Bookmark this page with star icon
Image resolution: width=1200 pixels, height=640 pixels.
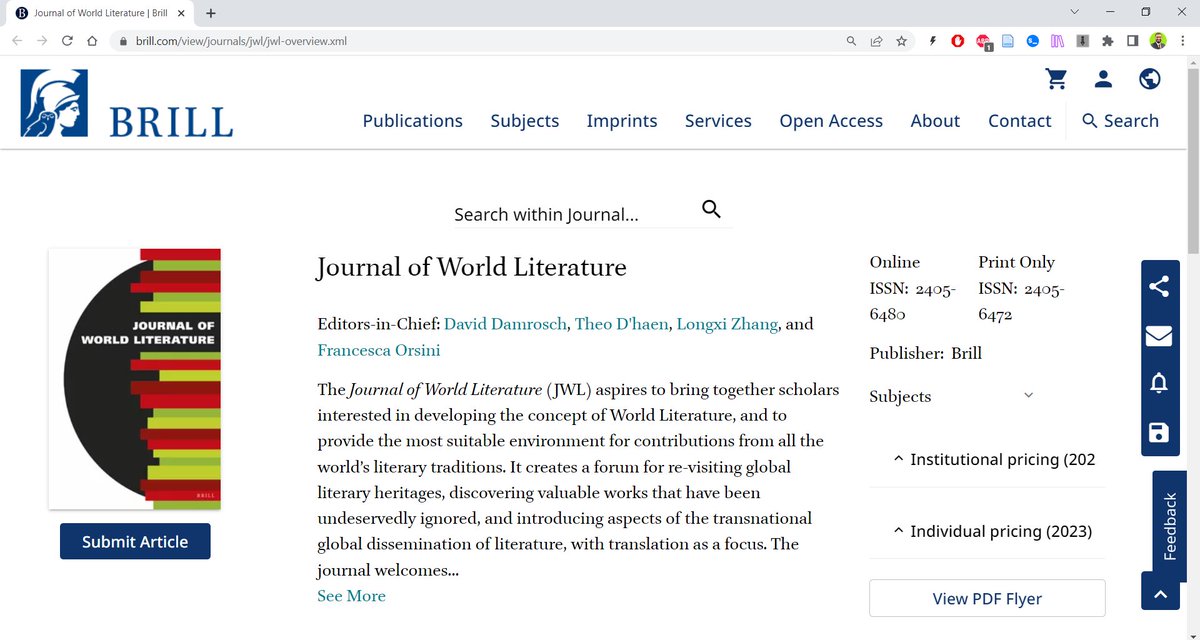click(901, 41)
